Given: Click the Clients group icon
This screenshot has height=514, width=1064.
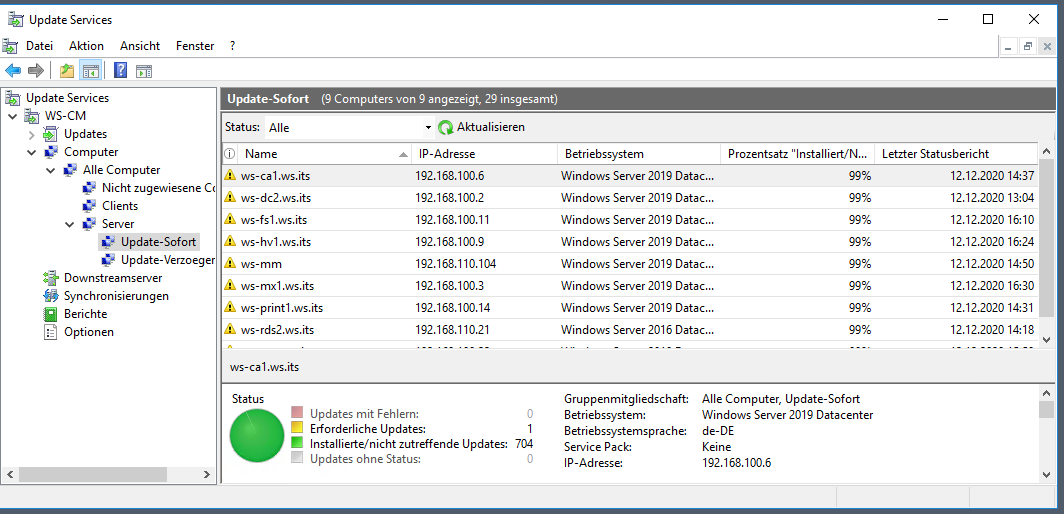Looking at the screenshot, I should click(89, 206).
